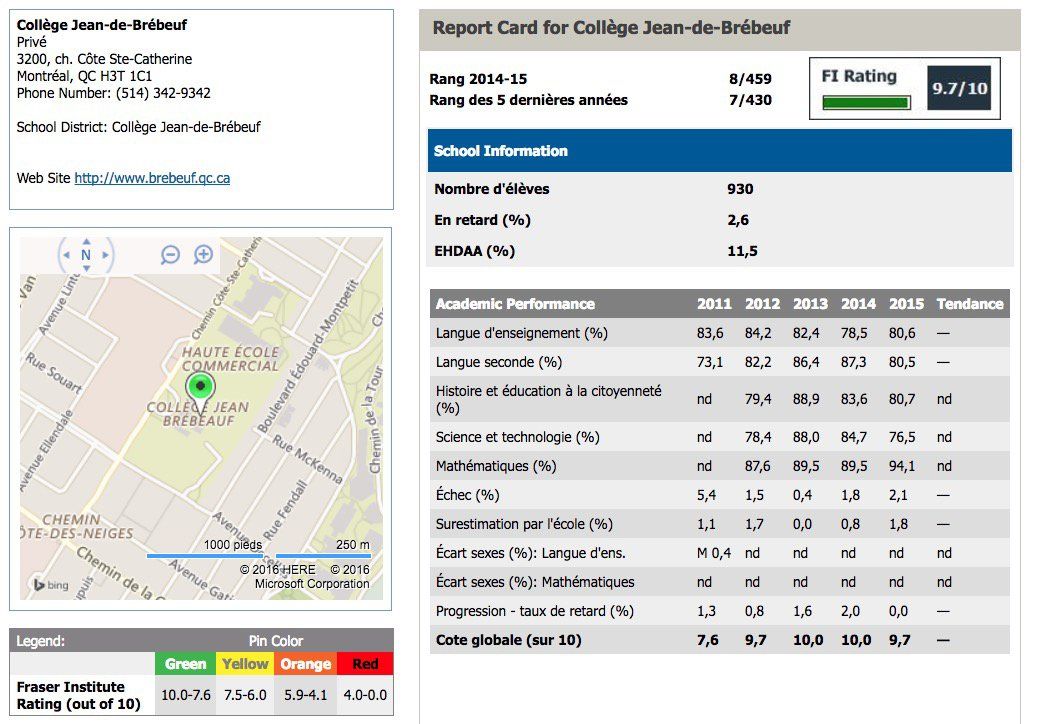Open the www.brebeuf.qc.ca website link
This screenshot has width=1042, height=724.
[152, 178]
